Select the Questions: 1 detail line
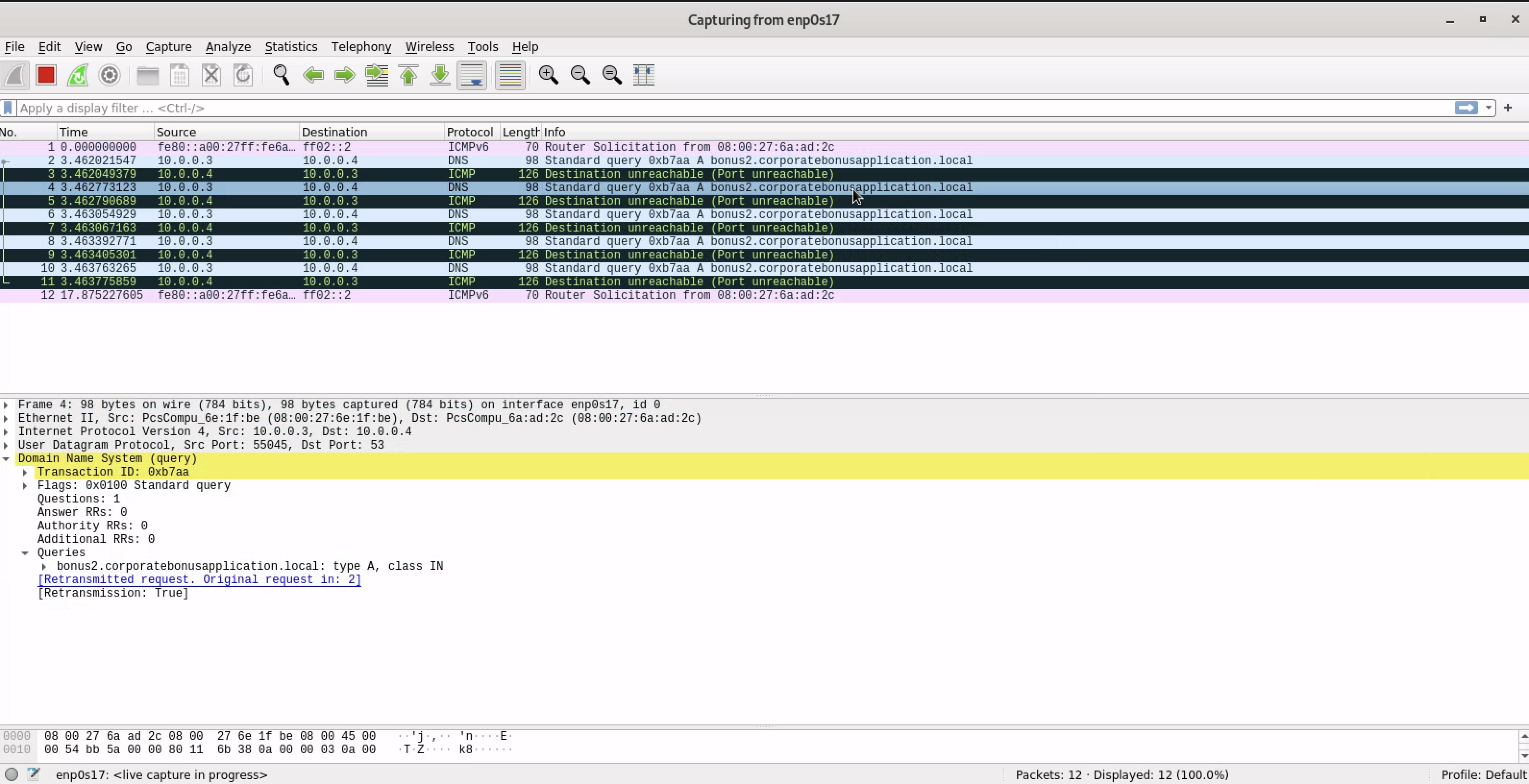 78,499
